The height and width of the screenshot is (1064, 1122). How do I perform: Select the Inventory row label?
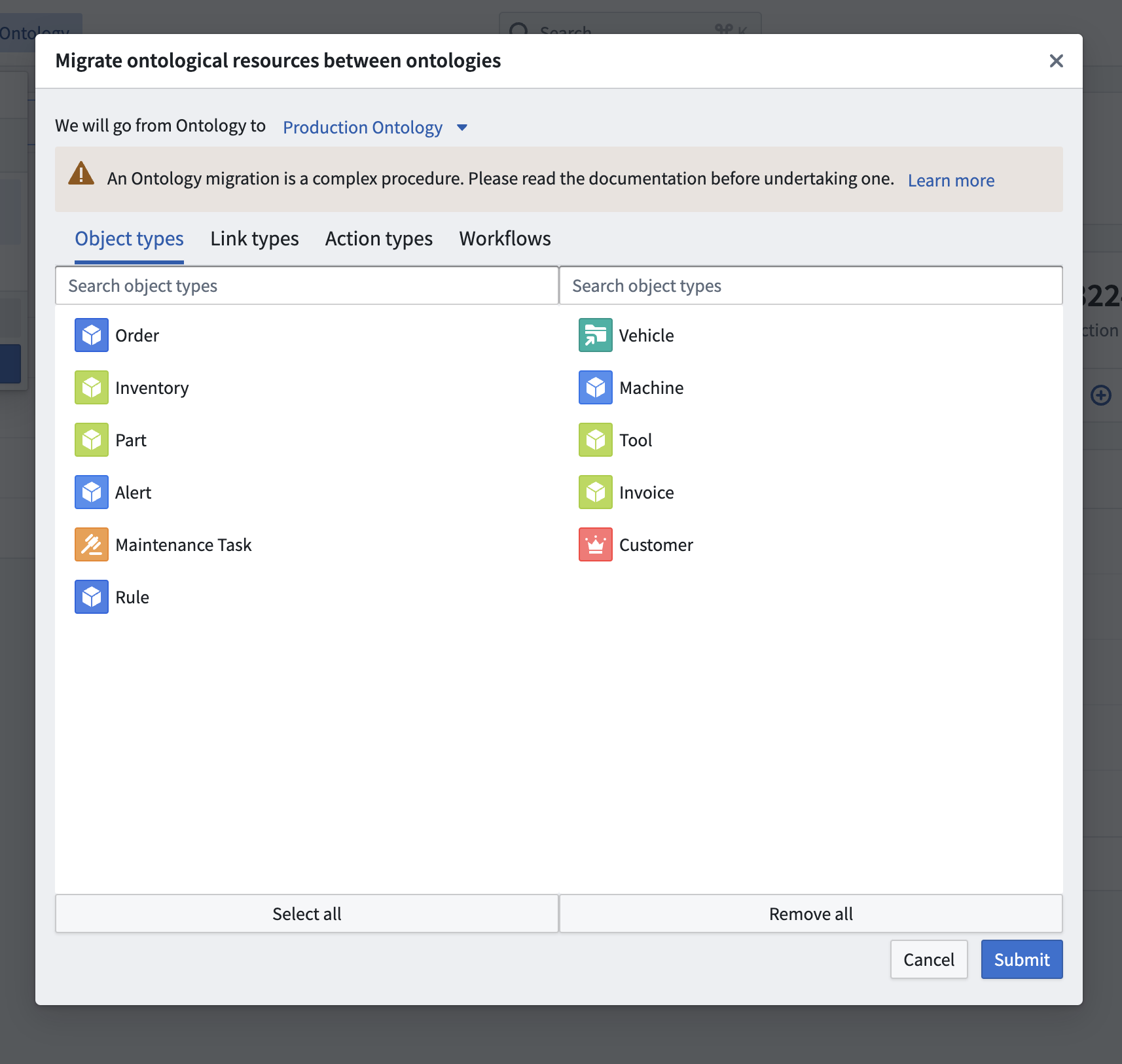(x=152, y=388)
